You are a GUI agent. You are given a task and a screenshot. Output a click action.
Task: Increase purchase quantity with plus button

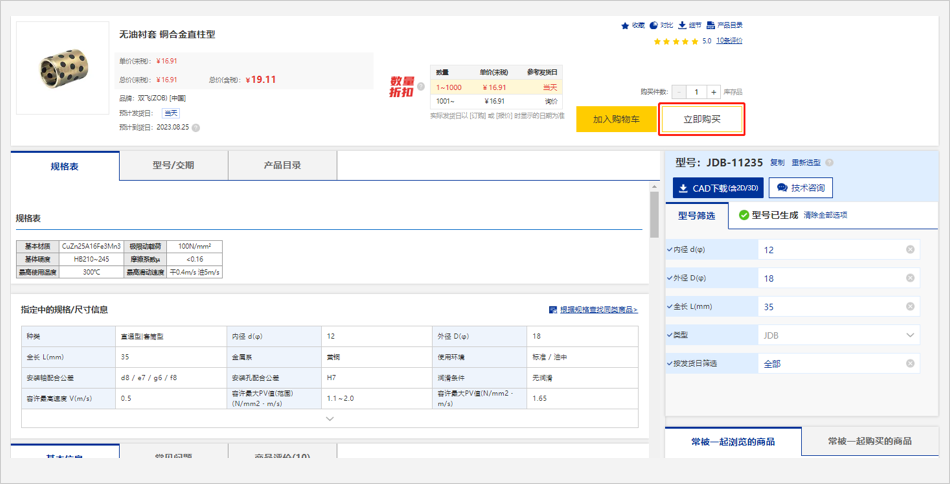click(x=713, y=92)
